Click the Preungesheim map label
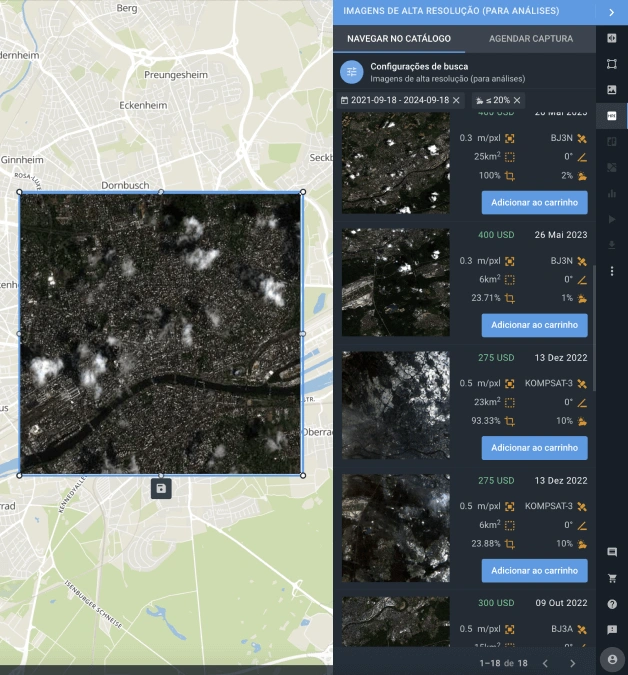The width and height of the screenshot is (628, 675). click(176, 75)
